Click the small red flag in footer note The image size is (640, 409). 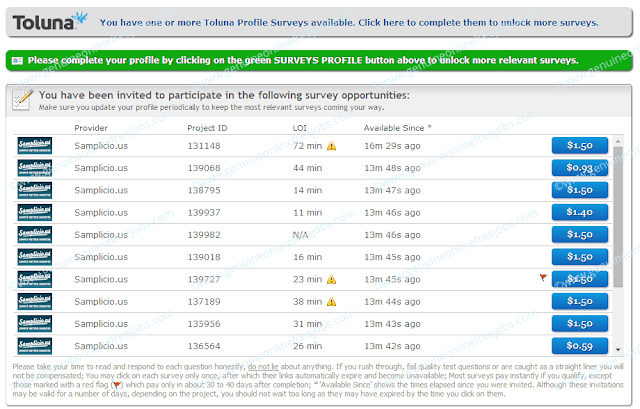(x=117, y=385)
